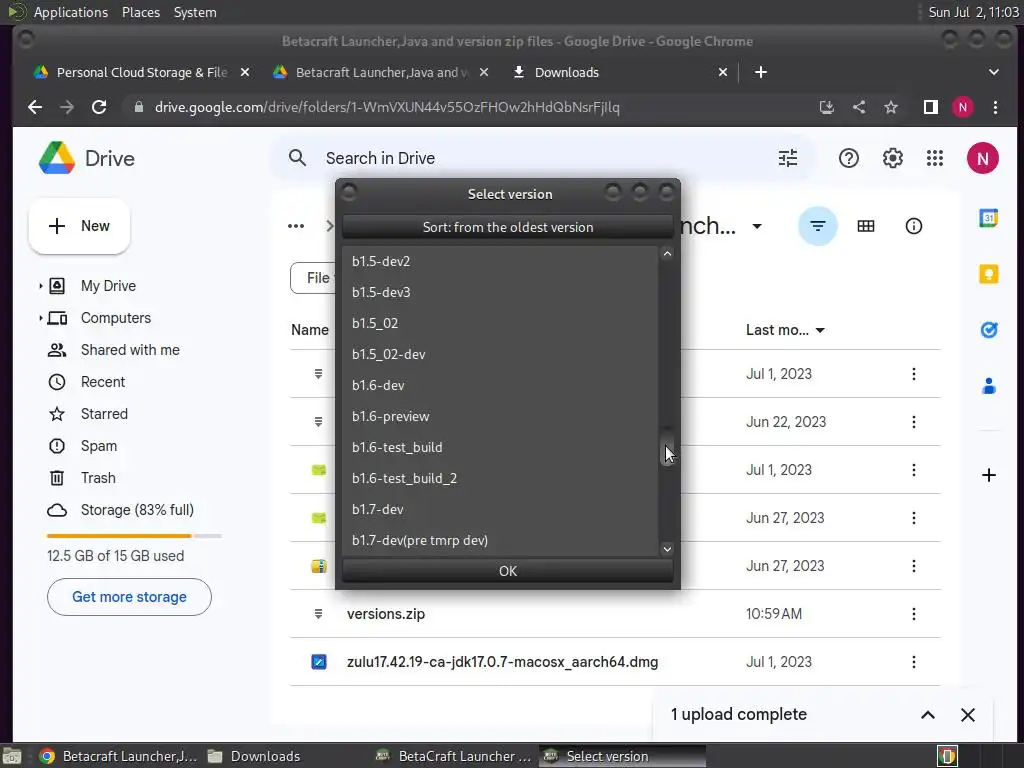Screen dimensions: 1024x768
Task: Open Trash in Drive sidebar
Action: 98,478
